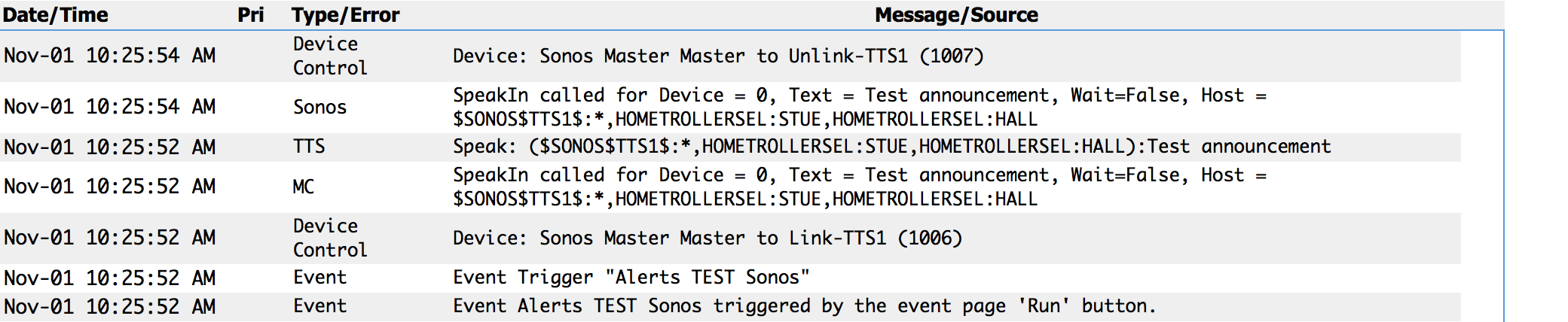Select the Link-TTS1 (1006) device message
The image size is (1568, 322).
708,238
